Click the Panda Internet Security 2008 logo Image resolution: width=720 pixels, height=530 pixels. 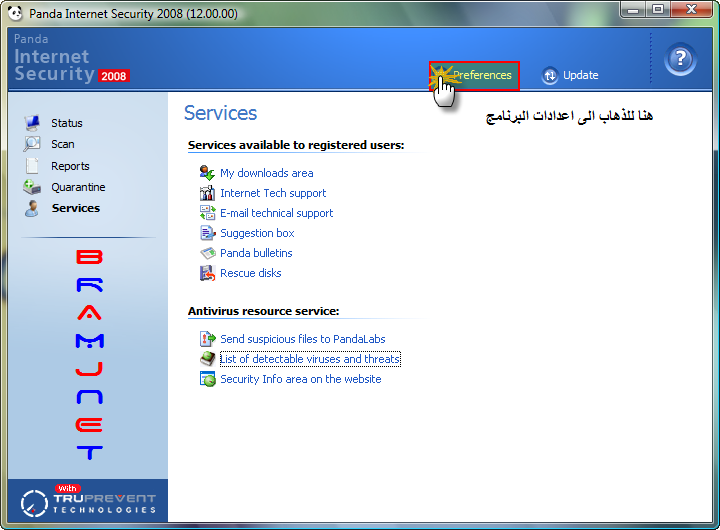coord(72,58)
